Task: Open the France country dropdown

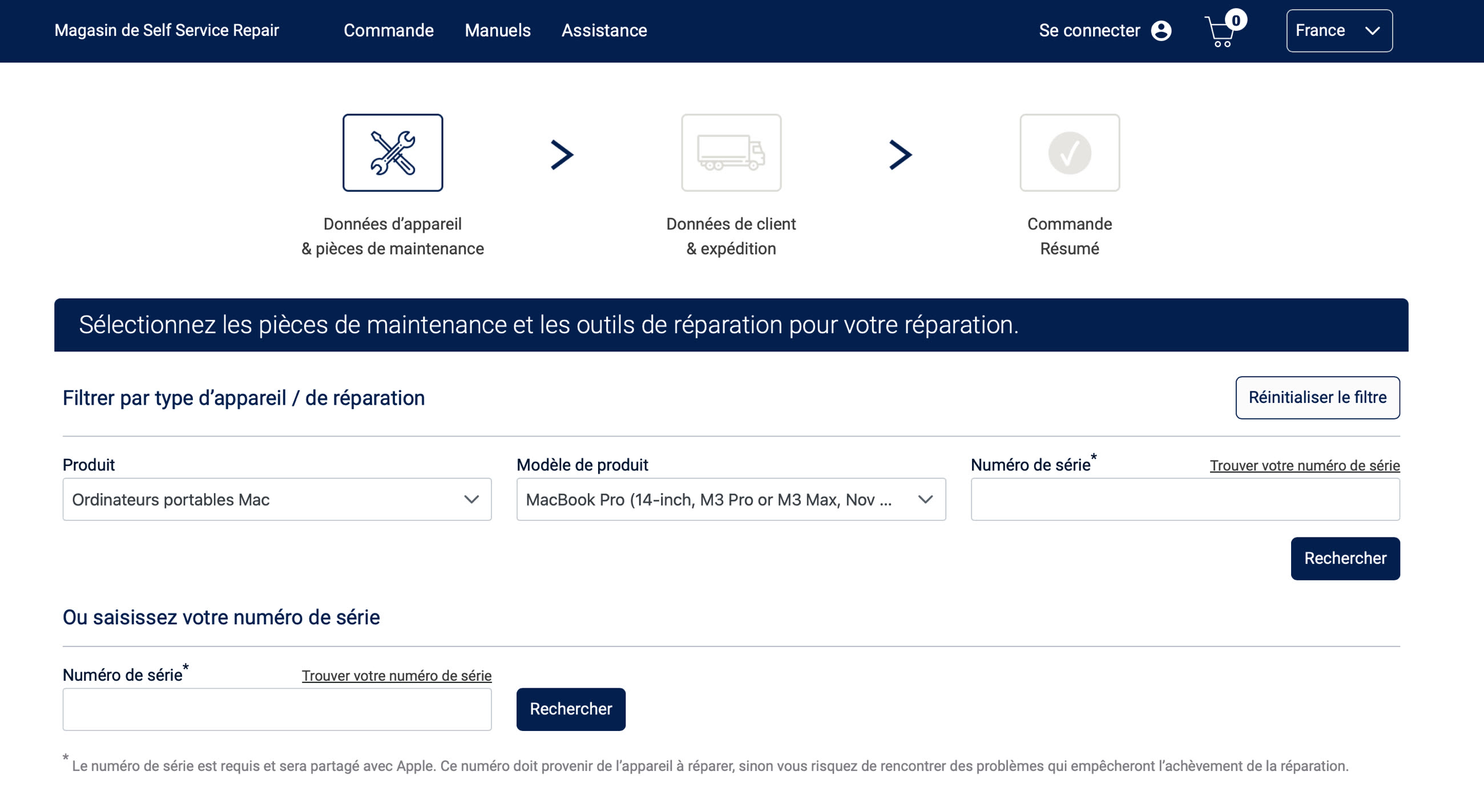Action: click(x=1340, y=30)
